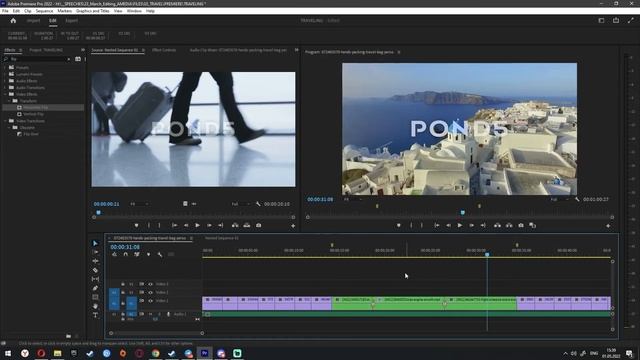Click Lift button in Program monitor
This screenshot has height=360, width=640.
(x=497, y=225)
